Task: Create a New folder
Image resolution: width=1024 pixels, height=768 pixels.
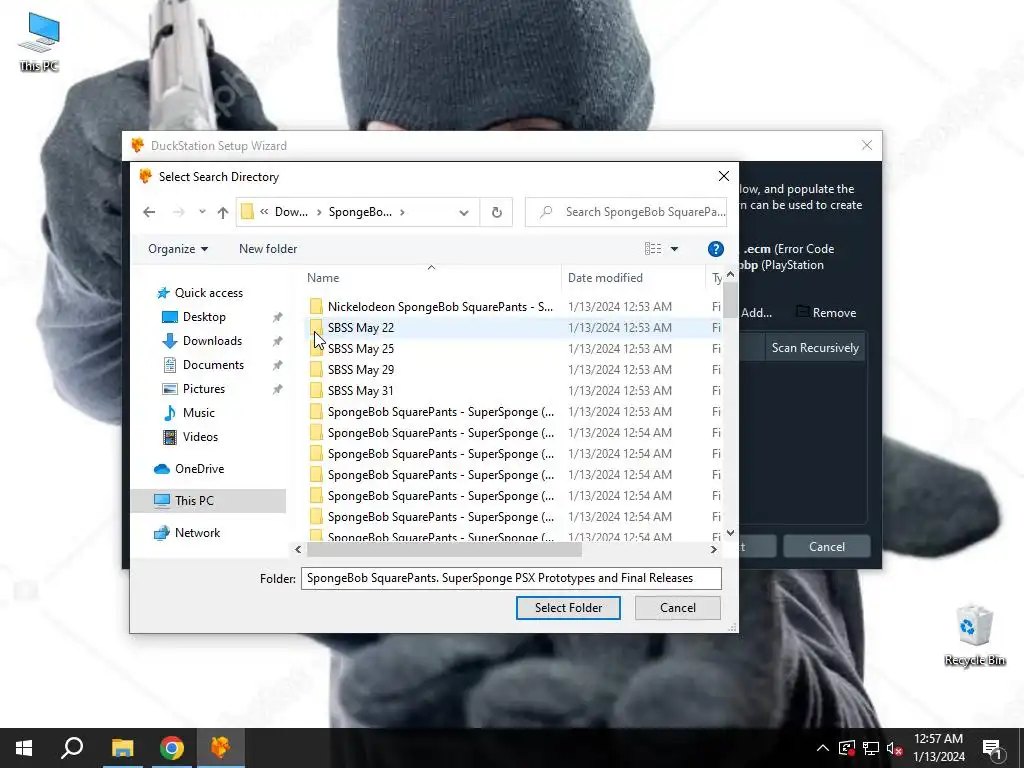Action: click(268, 249)
